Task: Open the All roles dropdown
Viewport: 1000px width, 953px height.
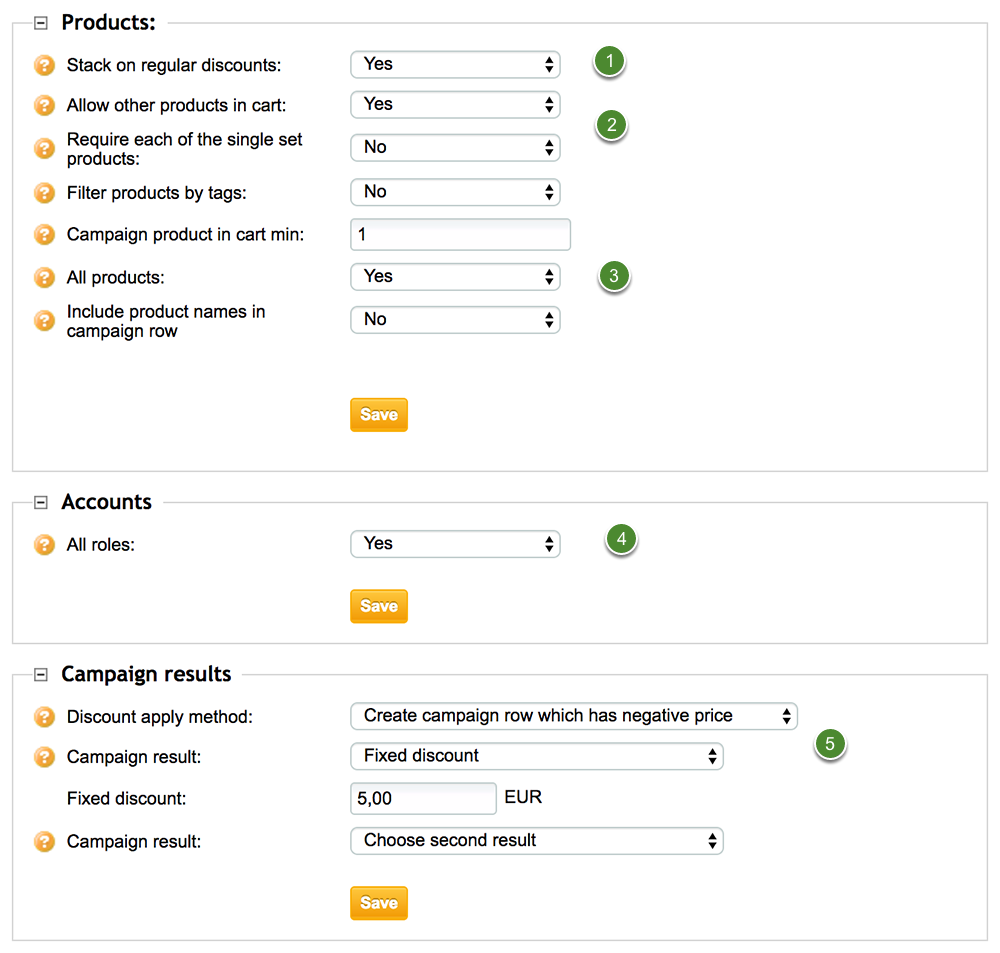Action: tap(455, 544)
